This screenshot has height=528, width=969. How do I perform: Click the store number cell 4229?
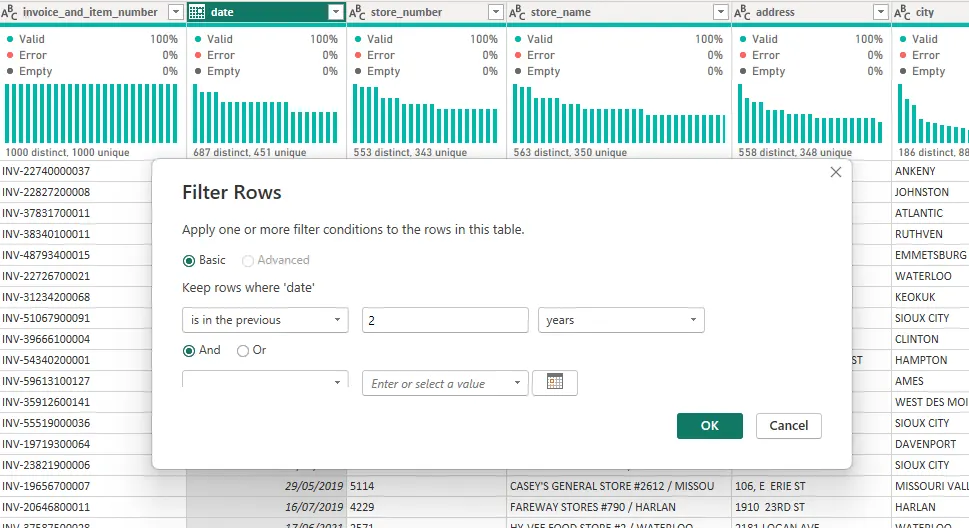(x=426, y=508)
